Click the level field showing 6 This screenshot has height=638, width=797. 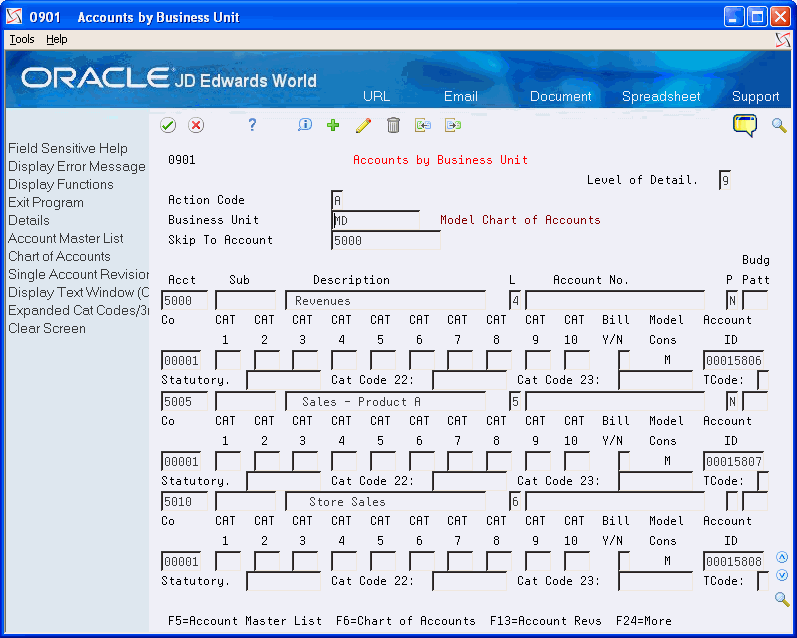(x=515, y=502)
